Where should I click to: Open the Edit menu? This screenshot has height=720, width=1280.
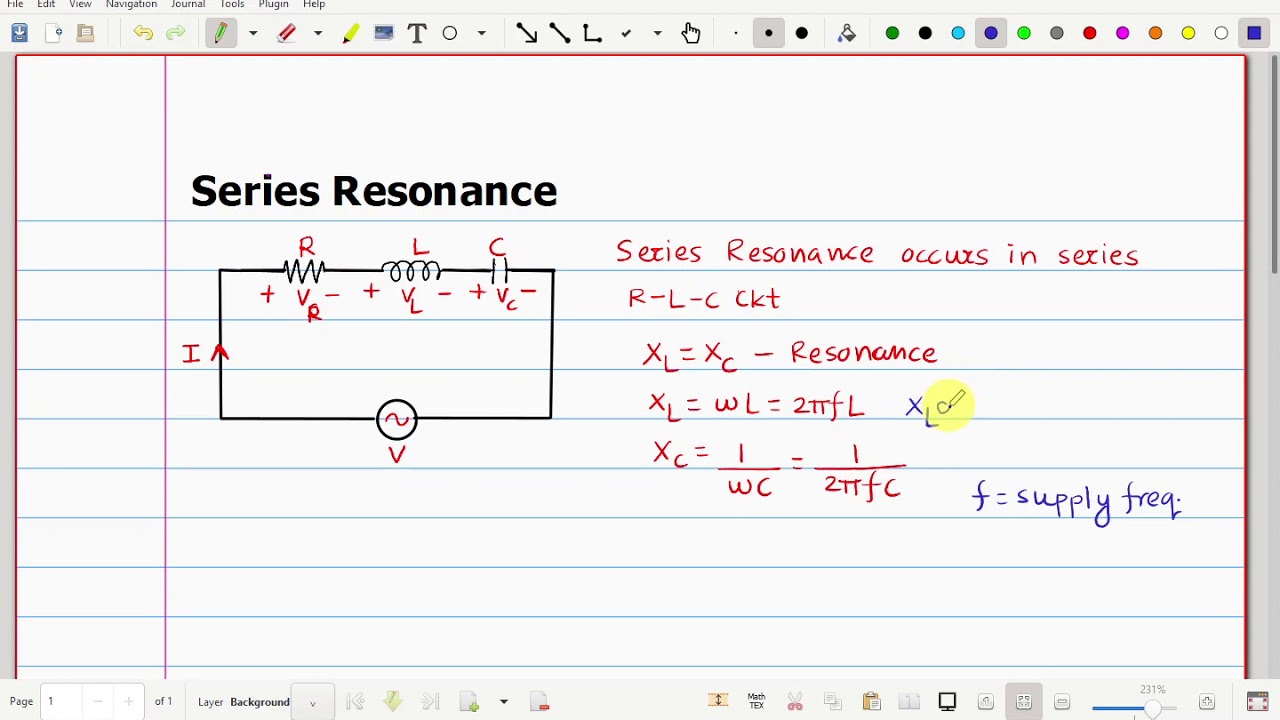click(46, 5)
